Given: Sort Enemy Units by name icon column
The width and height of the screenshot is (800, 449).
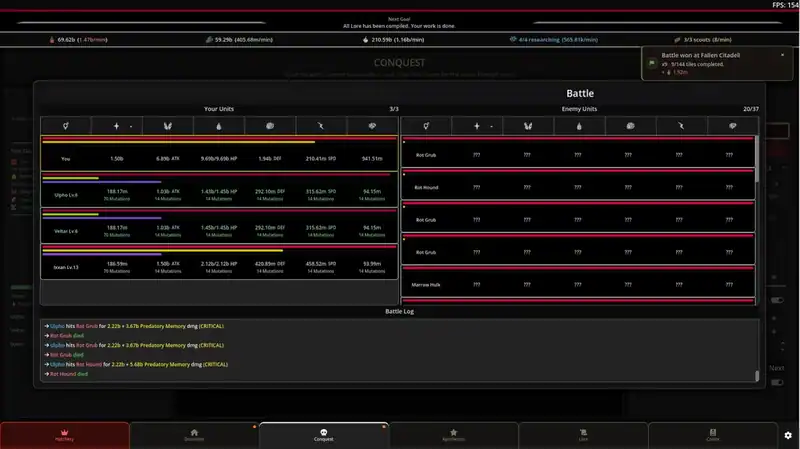Looking at the screenshot, I should [x=426, y=126].
